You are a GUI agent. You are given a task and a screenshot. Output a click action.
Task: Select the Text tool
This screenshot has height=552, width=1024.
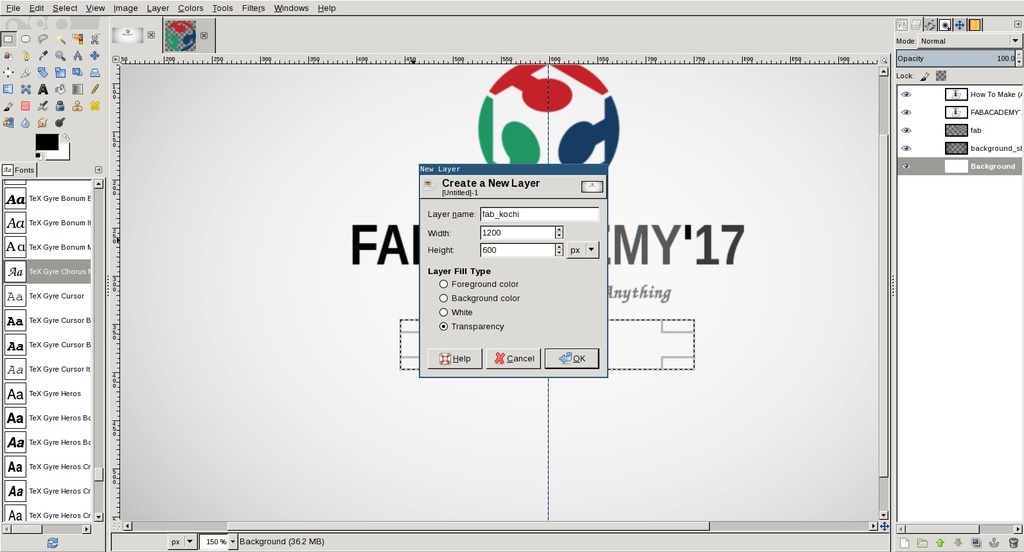click(x=42, y=89)
